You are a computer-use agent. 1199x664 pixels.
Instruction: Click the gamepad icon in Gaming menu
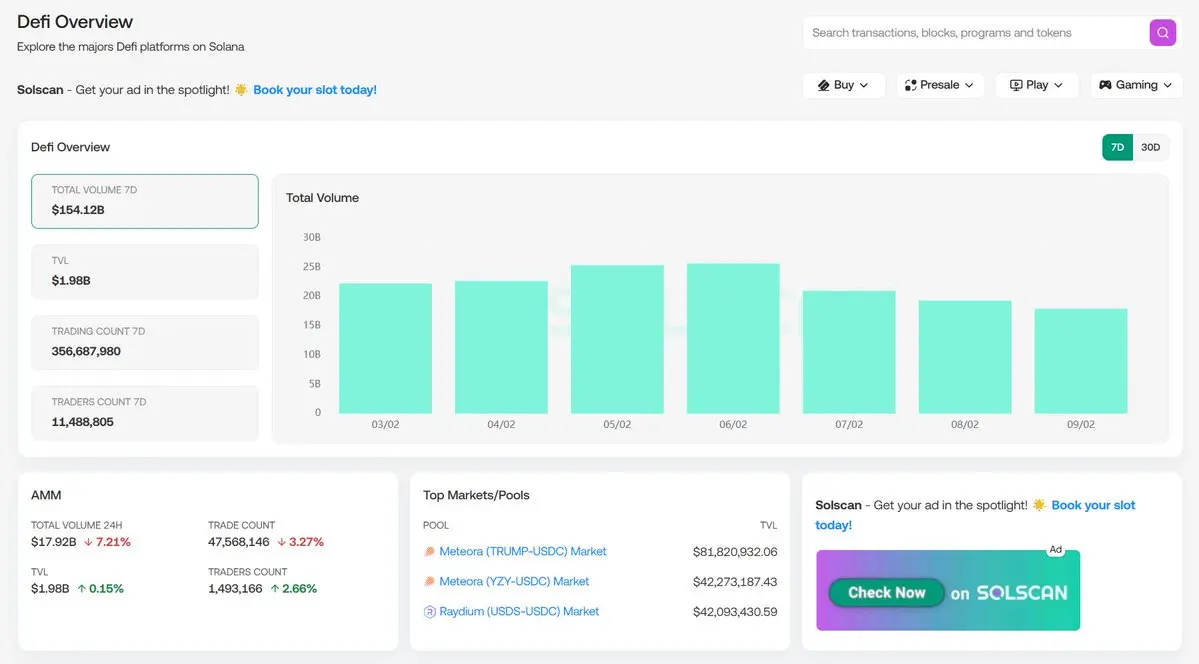click(x=1105, y=85)
